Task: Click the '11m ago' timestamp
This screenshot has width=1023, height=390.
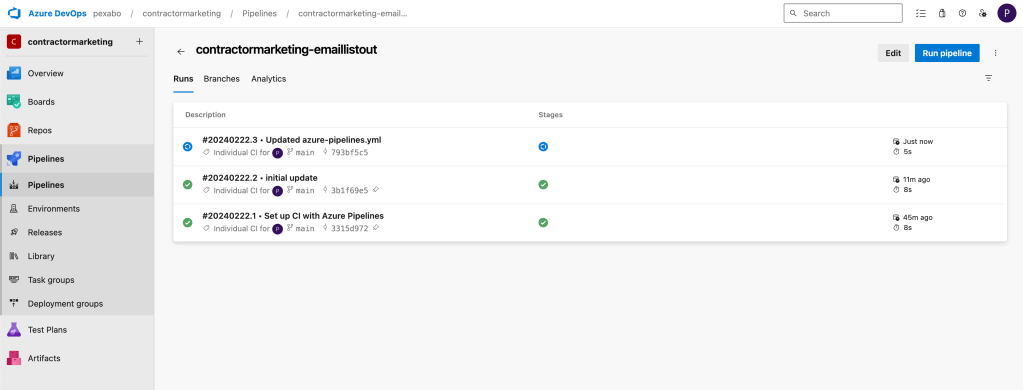Action: tap(917, 179)
